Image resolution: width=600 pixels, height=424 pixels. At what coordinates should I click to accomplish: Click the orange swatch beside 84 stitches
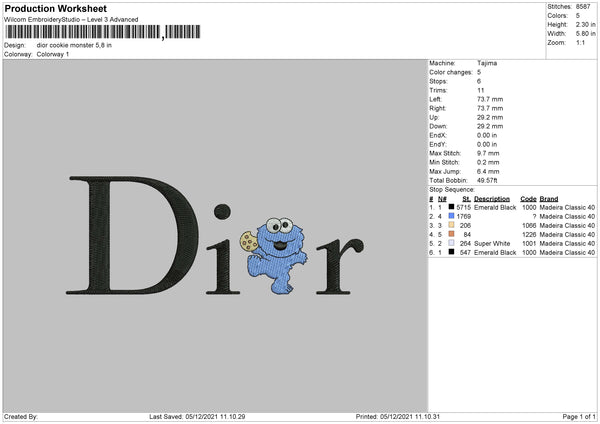pyautogui.click(x=452, y=234)
